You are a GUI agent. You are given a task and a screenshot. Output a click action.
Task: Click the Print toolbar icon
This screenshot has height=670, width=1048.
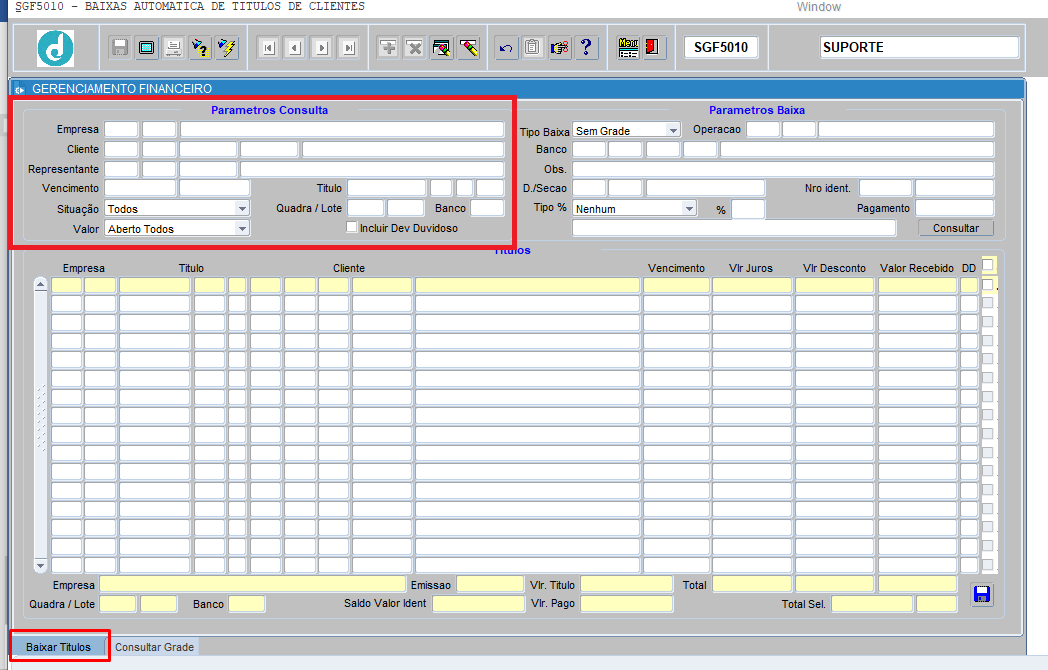(x=173, y=47)
